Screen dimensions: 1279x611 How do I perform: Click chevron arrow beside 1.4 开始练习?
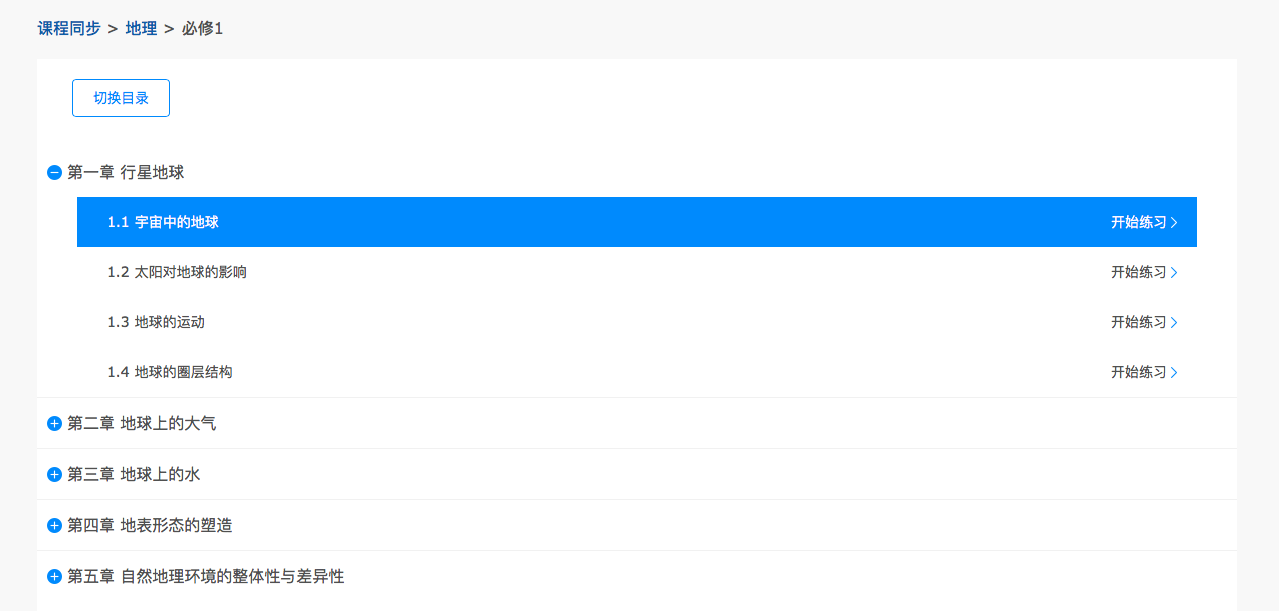click(x=1174, y=373)
